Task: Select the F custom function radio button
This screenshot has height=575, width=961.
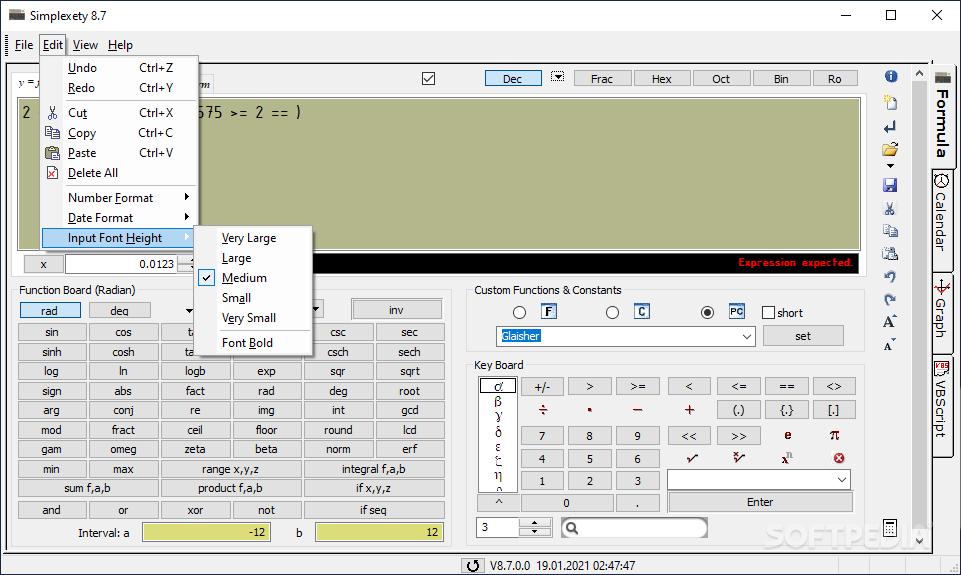Action: point(519,313)
